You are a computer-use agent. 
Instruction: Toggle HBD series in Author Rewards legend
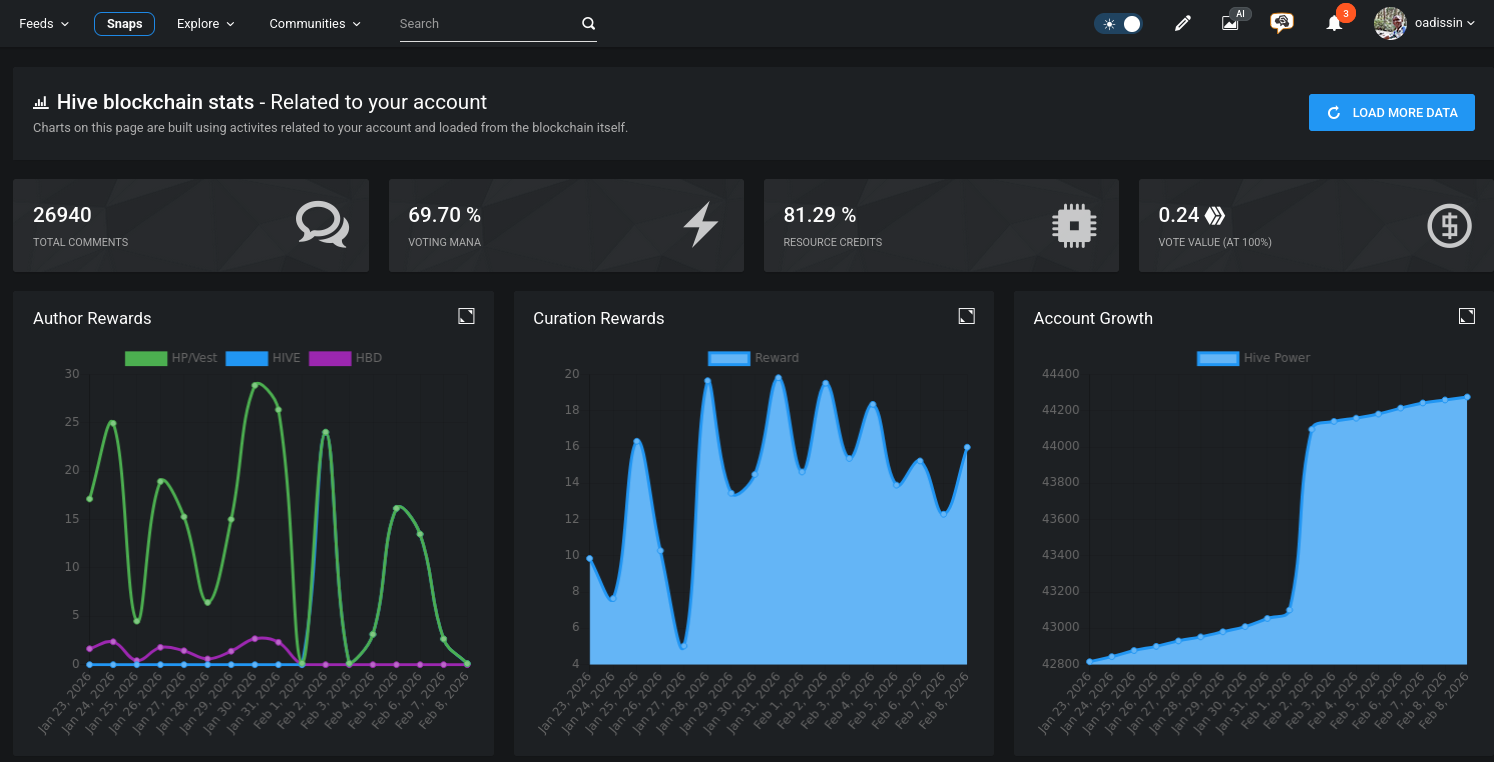(x=345, y=358)
